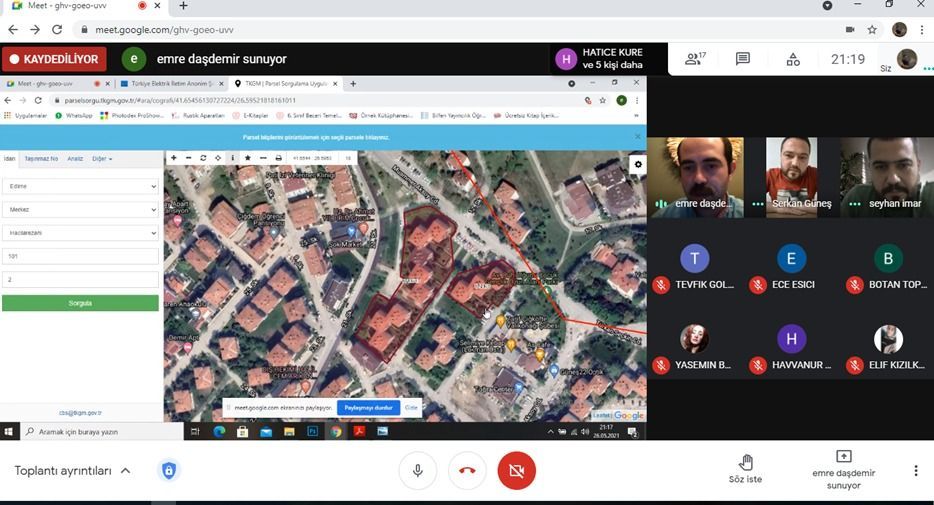Turn the camera back on
This screenshot has width=934, height=505.
click(x=517, y=471)
